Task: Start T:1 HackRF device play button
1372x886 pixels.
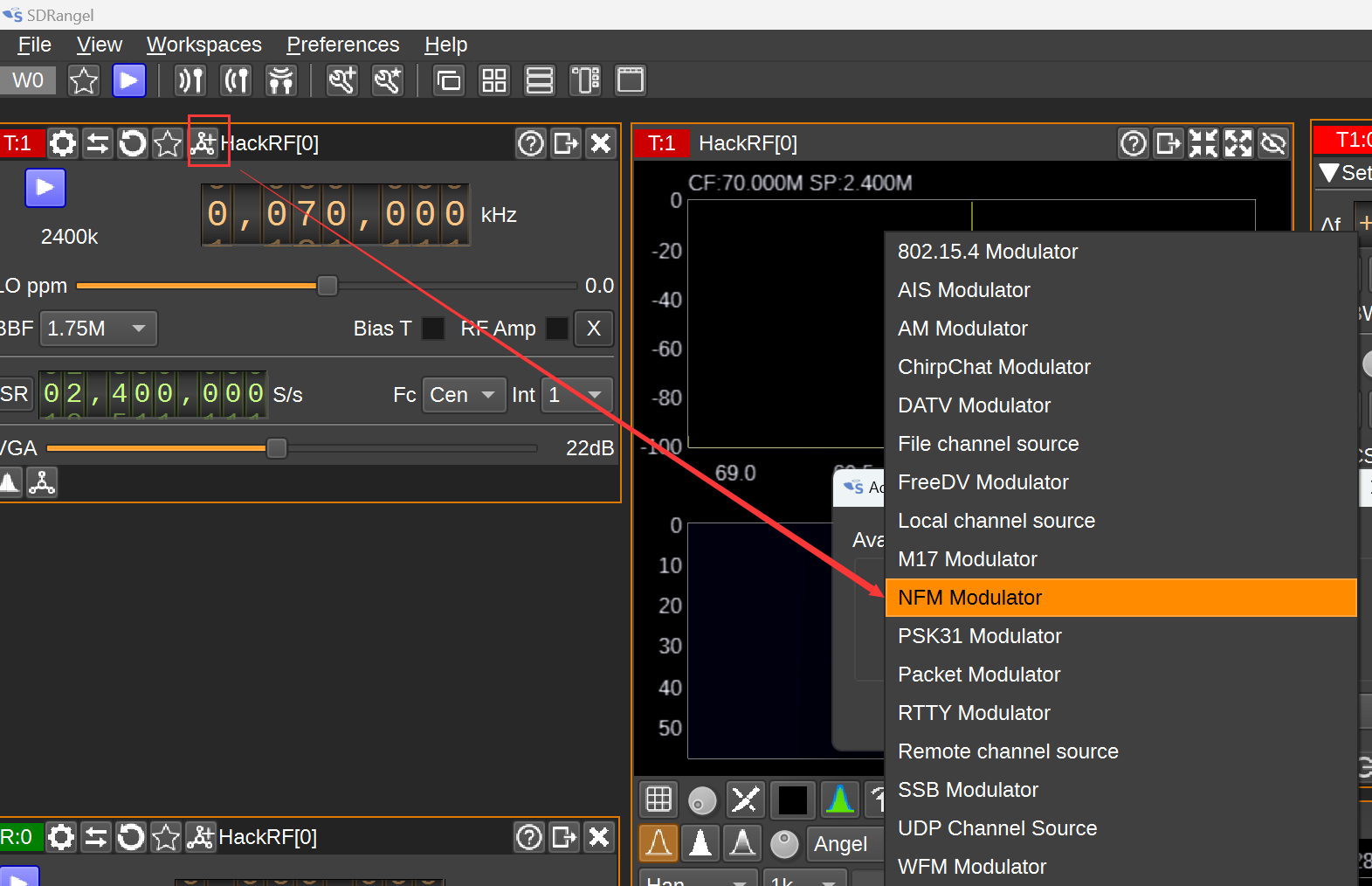Action: pyautogui.click(x=45, y=188)
